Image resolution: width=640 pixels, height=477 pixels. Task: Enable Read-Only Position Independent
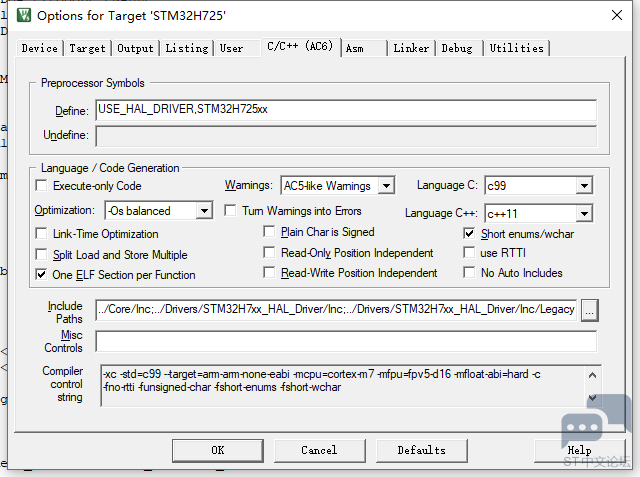[269, 253]
